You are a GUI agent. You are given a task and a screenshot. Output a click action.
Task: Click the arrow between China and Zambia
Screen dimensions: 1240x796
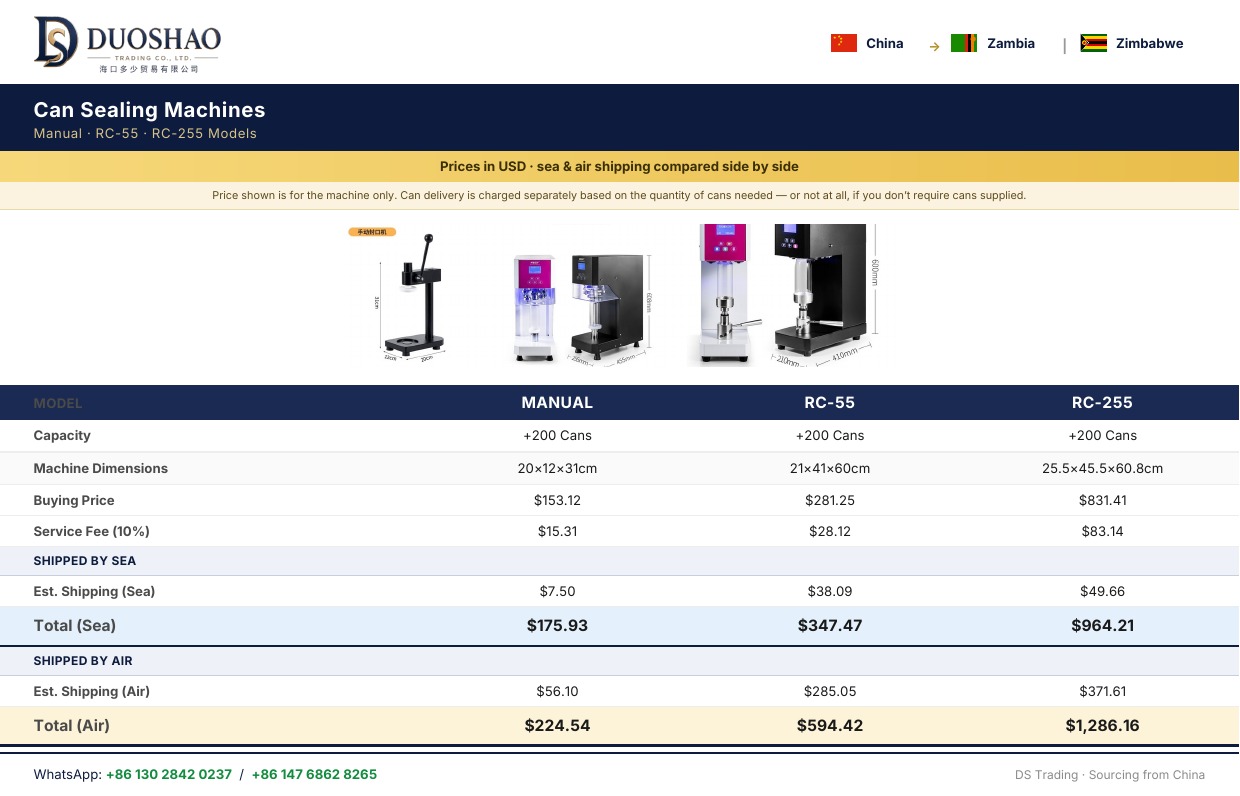[x=934, y=46]
